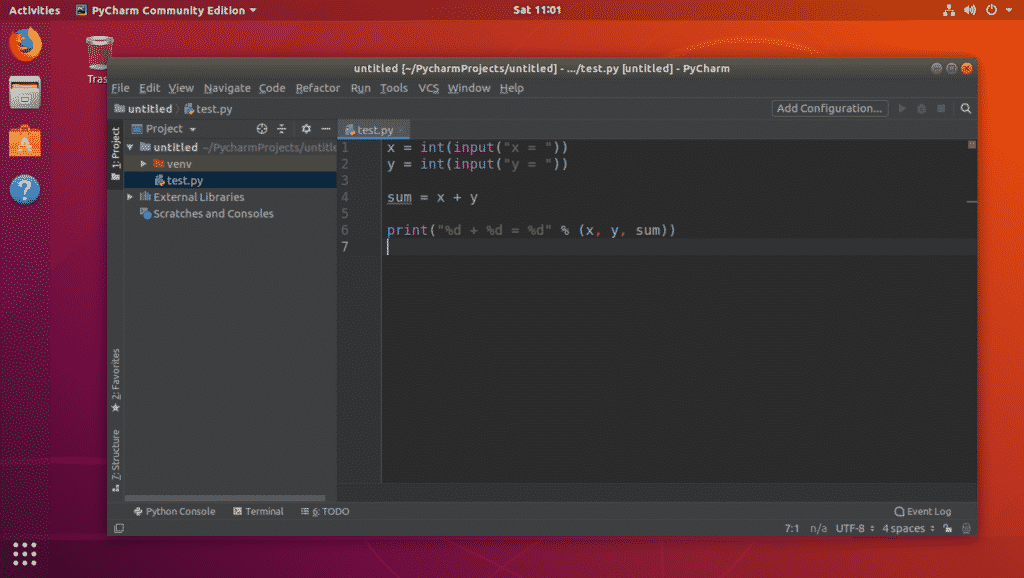This screenshot has width=1024, height=578.
Task: Open the Event Log from the status bar
Action: [922, 511]
